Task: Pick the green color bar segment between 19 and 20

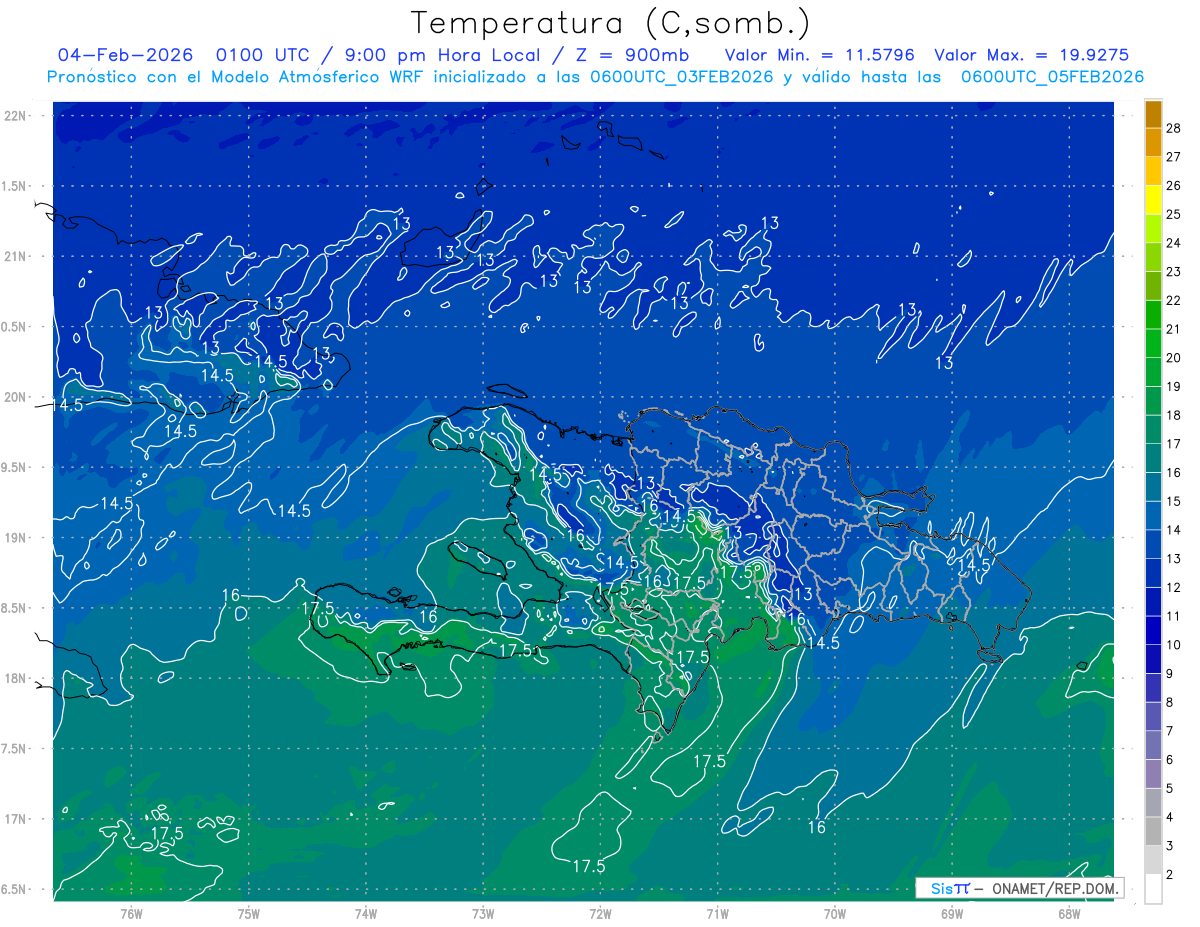Action: (1154, 372)
